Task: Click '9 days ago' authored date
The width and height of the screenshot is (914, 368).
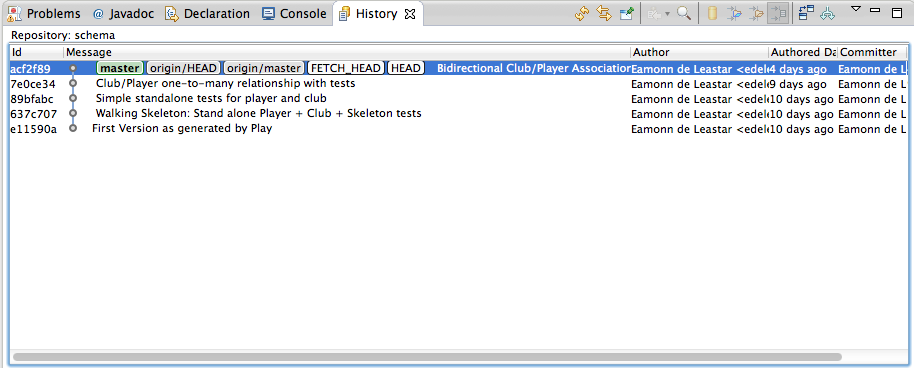Action: 798,84
